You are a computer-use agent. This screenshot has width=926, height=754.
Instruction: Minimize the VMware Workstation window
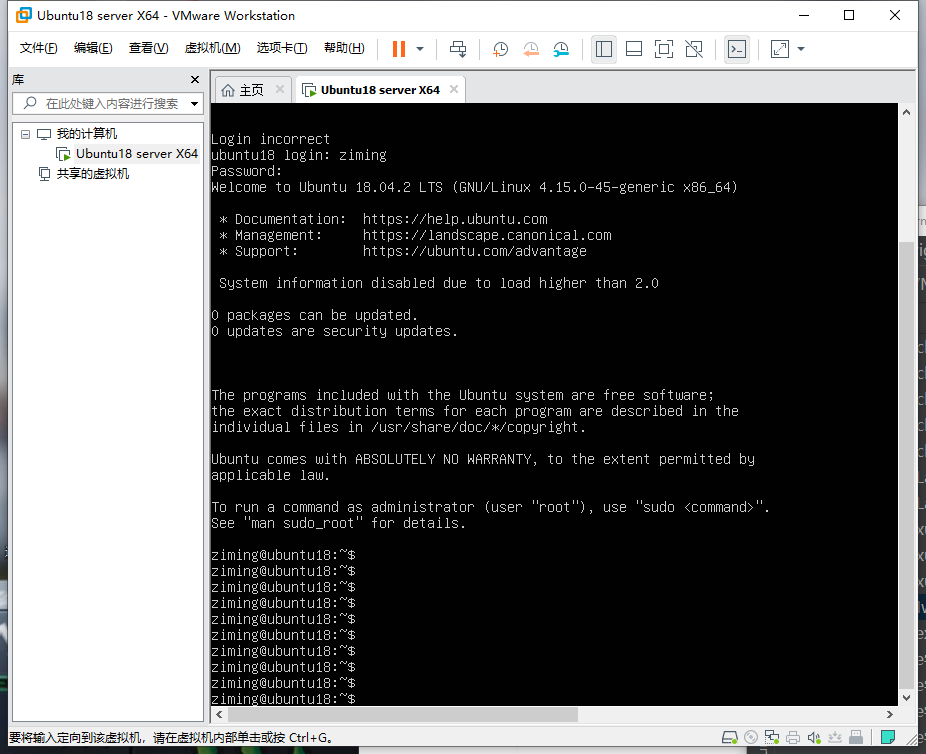(x=804, y=15)
